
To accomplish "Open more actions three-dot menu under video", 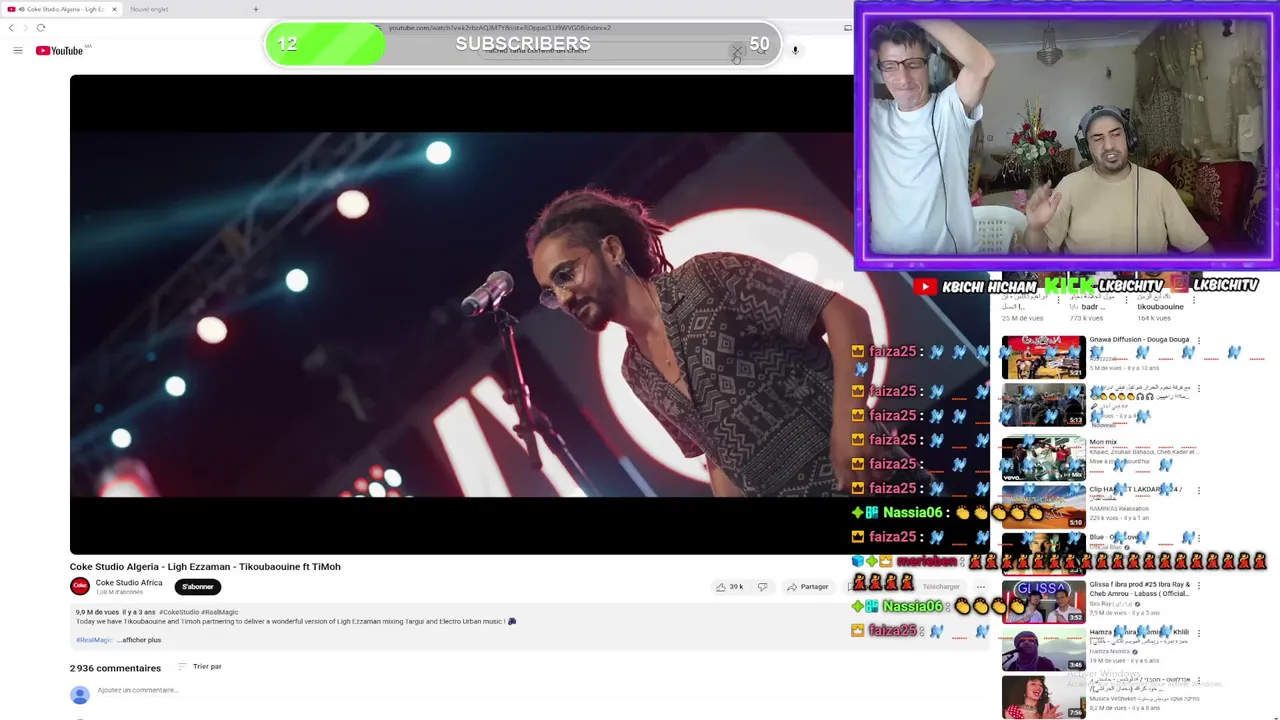I will (981, 587).
